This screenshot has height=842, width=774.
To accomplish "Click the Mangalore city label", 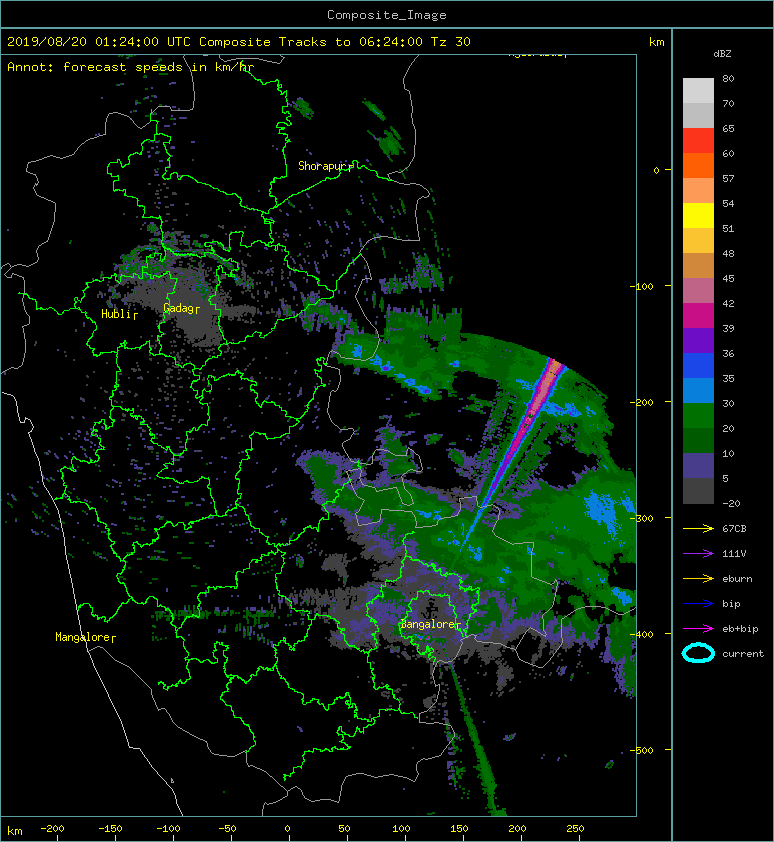I will tap(83, 637).
